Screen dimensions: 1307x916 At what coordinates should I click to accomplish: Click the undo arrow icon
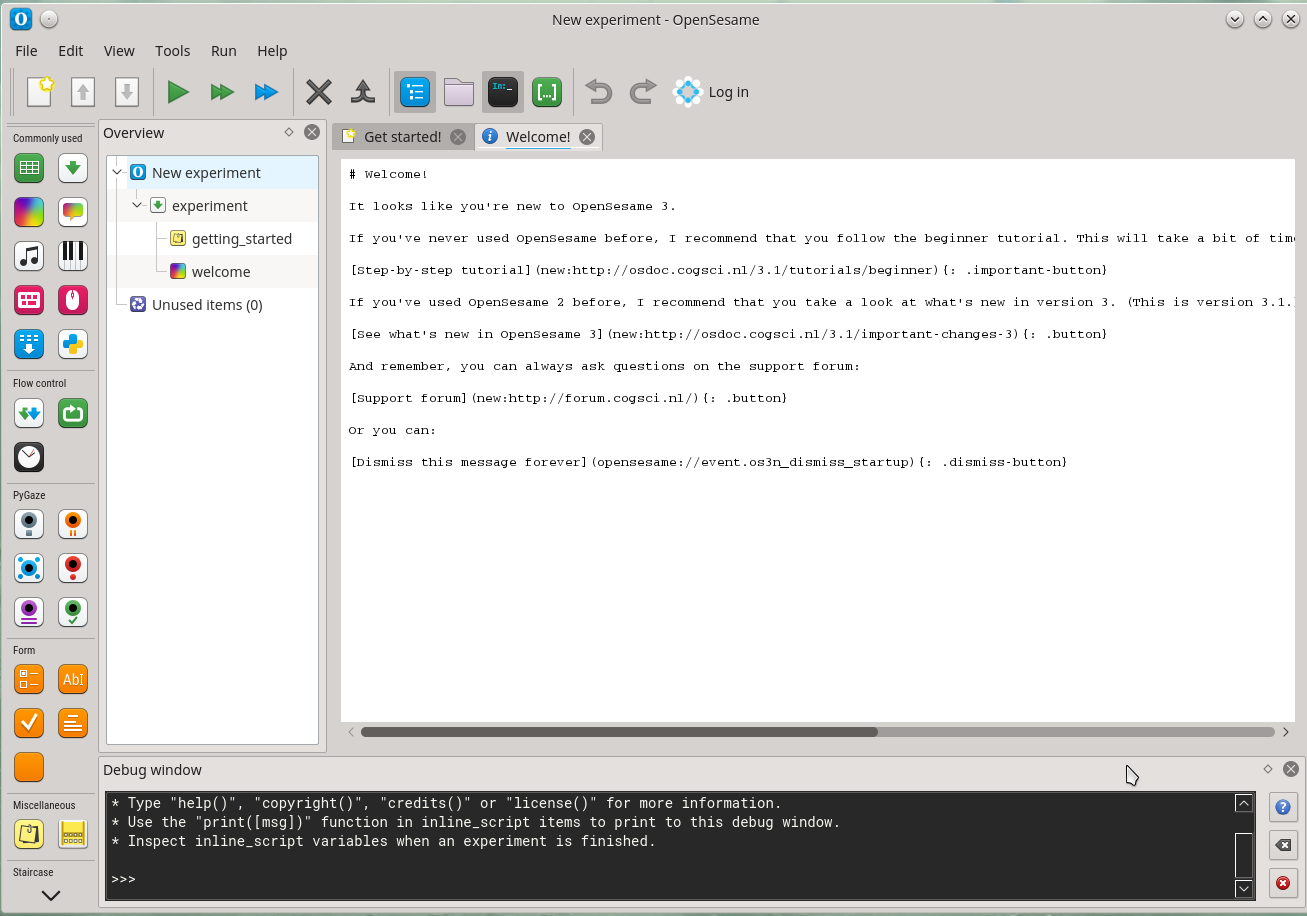599,92
